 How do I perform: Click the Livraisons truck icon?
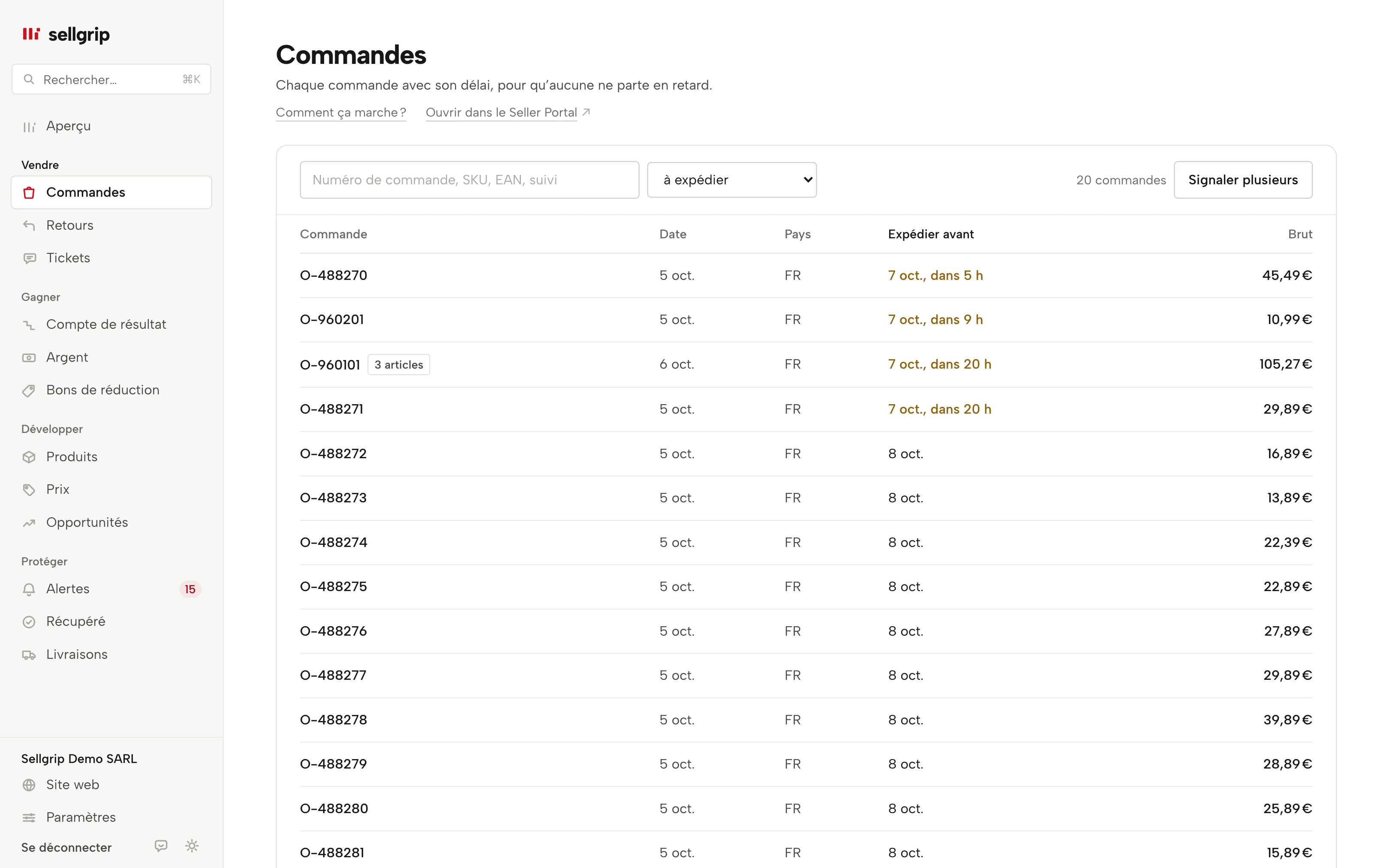coord(29,655)
